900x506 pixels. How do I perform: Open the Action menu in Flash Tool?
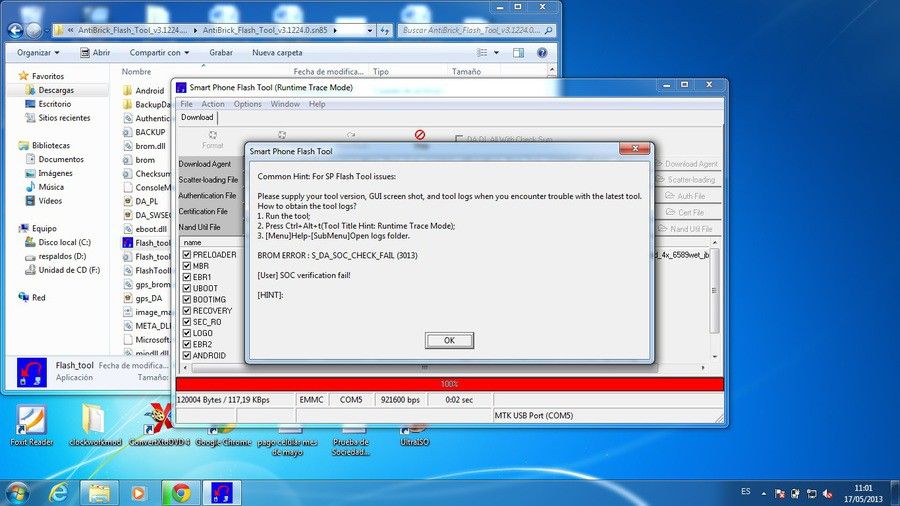point(213,104)
